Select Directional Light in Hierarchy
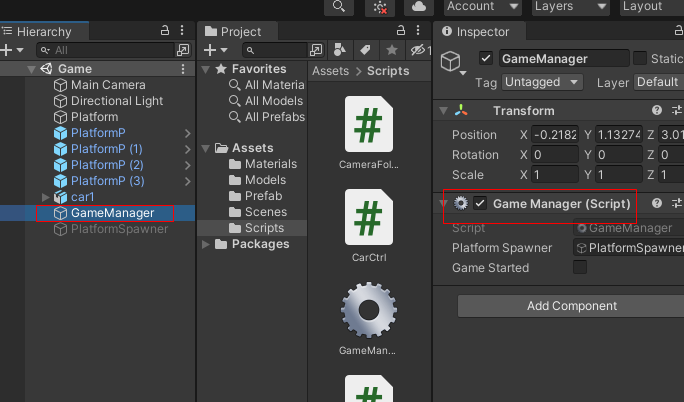The height and width of the screenshot is (402, 684). click(117, 101)
